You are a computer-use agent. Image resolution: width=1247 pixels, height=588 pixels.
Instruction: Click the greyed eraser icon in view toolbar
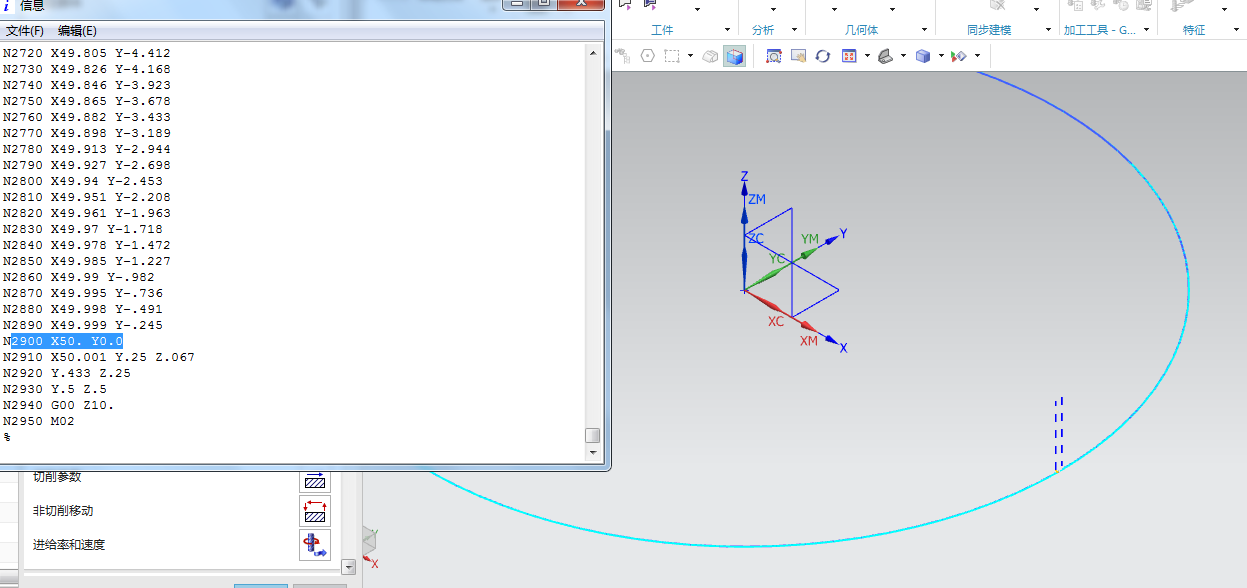point(710,56)
